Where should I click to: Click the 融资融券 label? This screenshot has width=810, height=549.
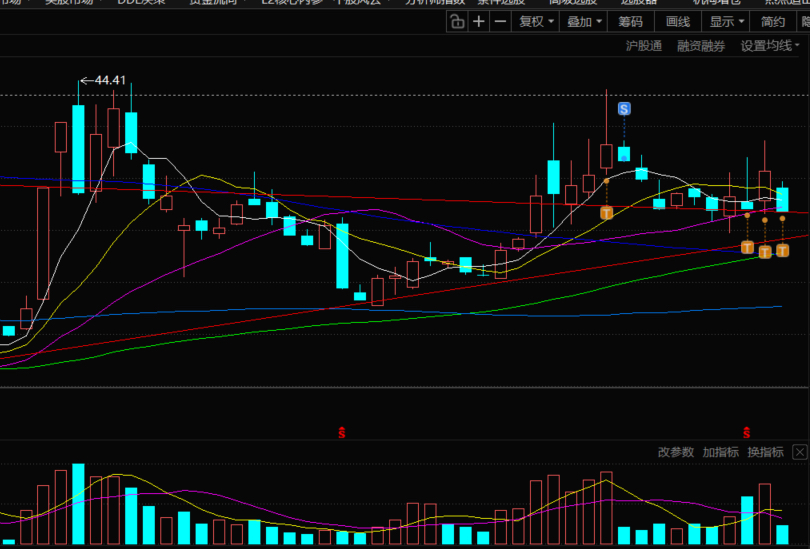point(701,46)
